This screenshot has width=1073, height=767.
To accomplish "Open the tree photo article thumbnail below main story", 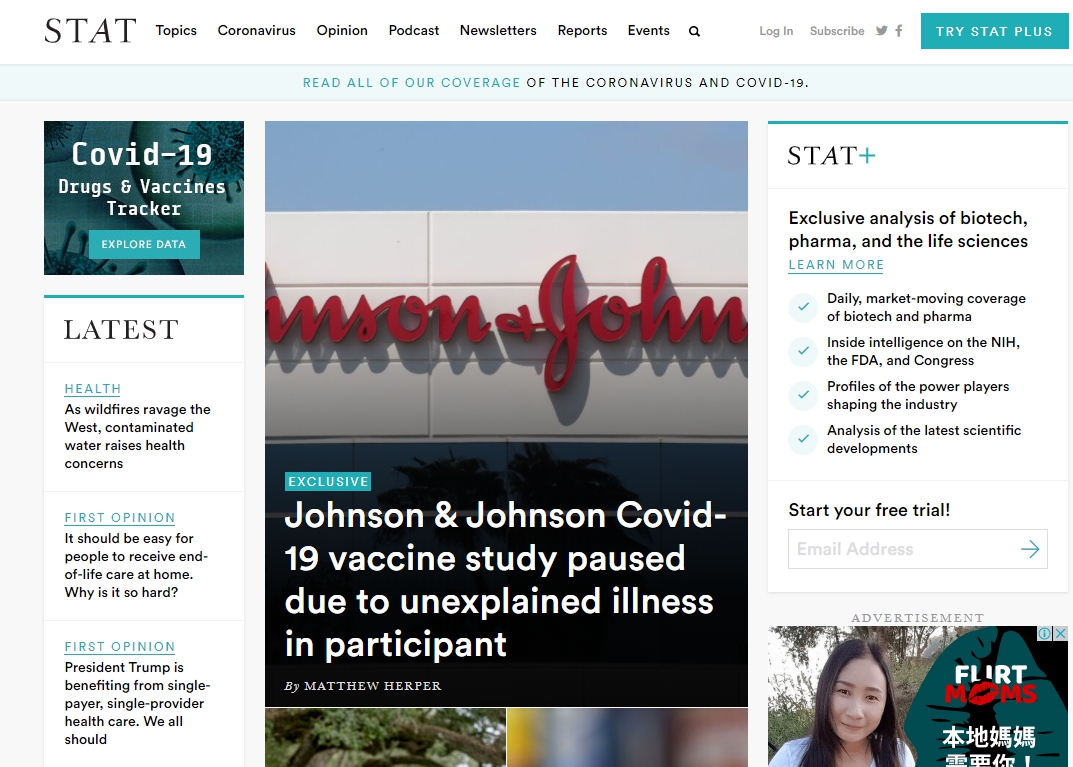I will 385,738.
